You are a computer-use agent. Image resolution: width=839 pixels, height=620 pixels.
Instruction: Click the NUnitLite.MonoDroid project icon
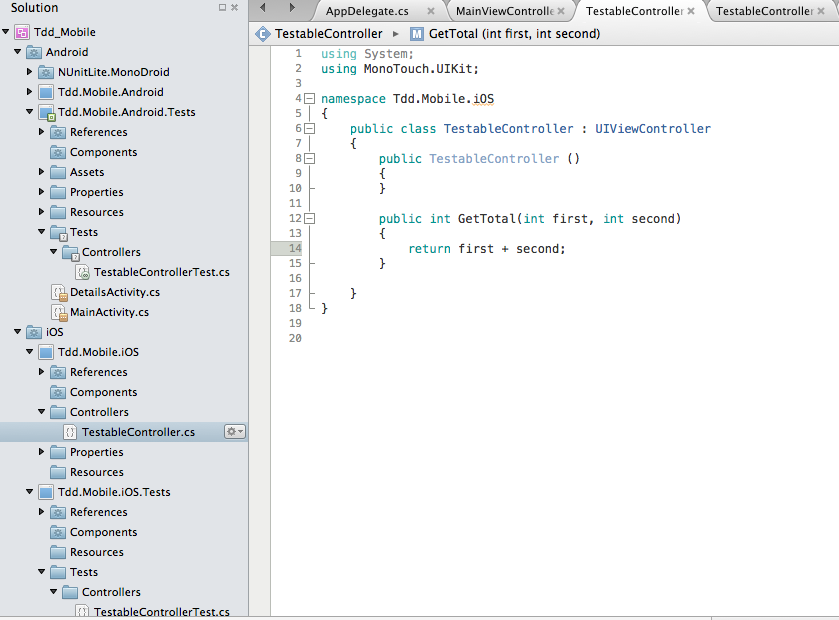(x=46, y=72)
